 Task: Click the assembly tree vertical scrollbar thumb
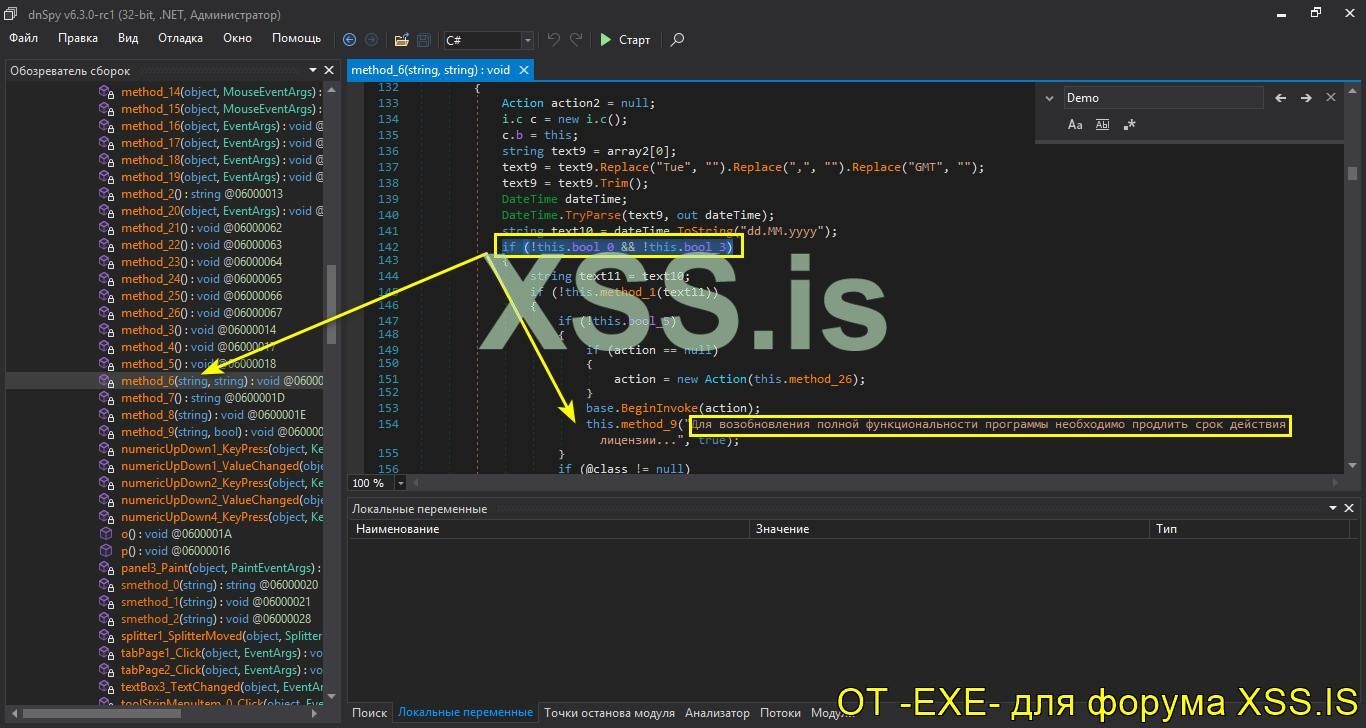[331, 304]
